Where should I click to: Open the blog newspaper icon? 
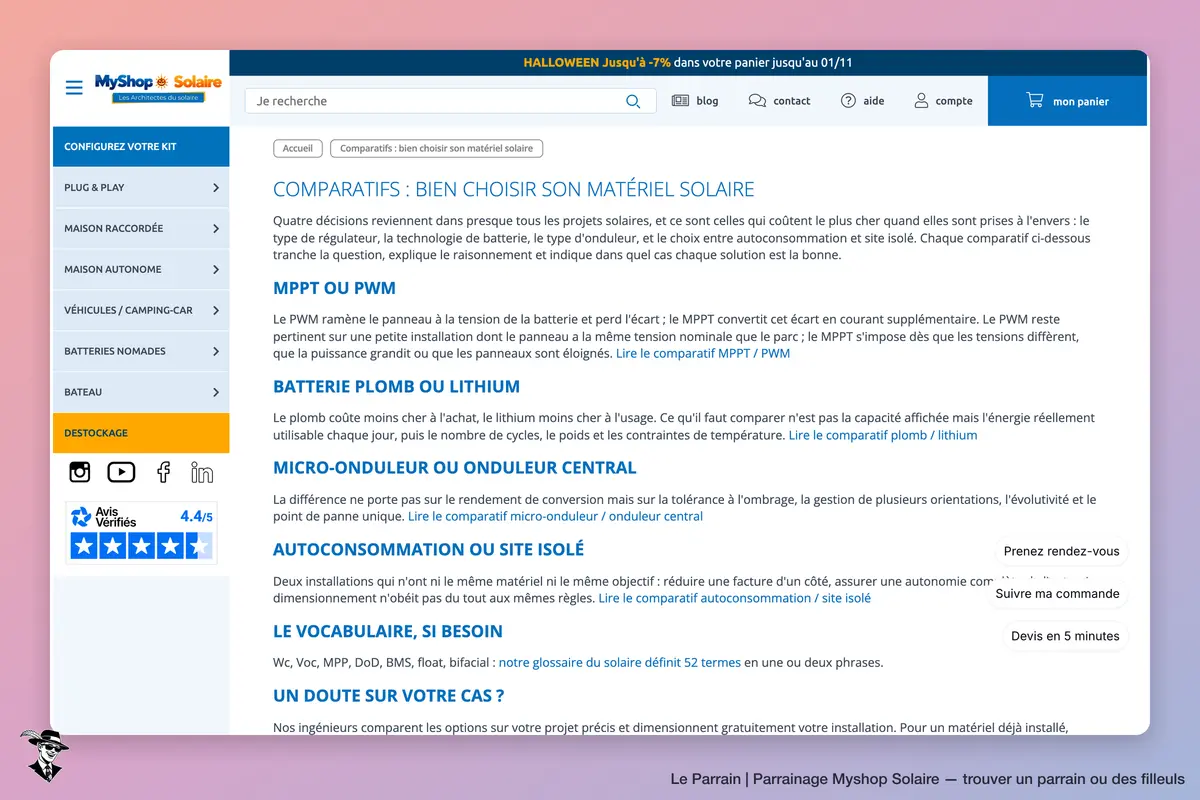(680, 101)
